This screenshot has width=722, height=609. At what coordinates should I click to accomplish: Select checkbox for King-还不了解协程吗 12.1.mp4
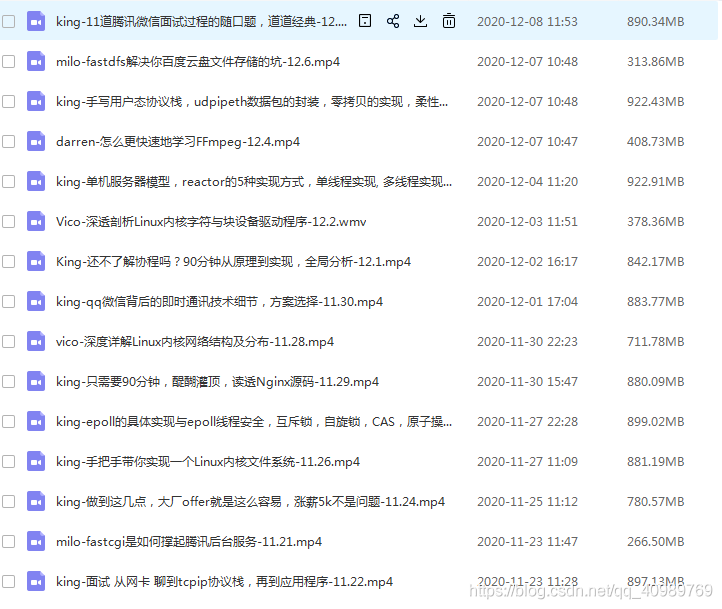tap(8, 261)
